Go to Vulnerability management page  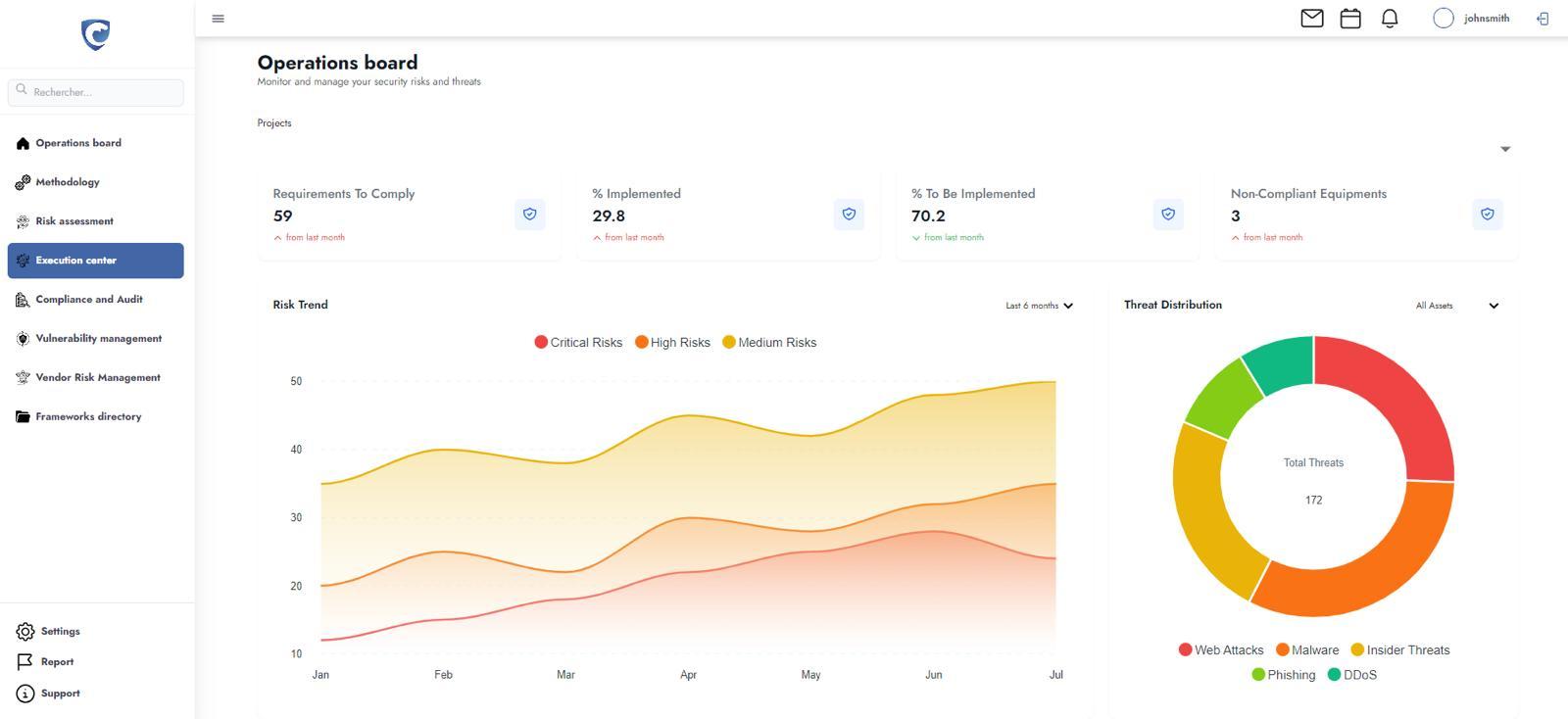click(x=98, y=339)
